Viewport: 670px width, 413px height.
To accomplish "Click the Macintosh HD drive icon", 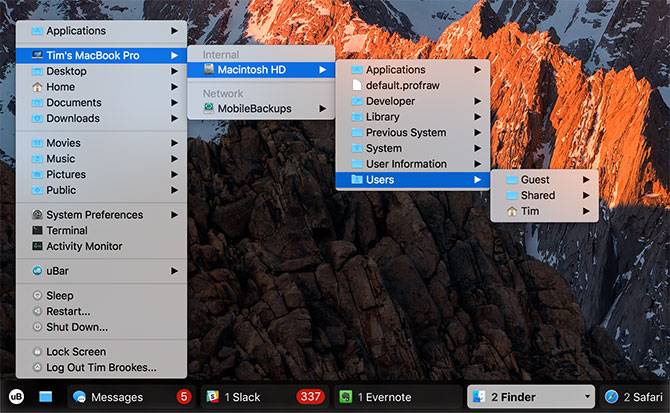I will pos(209,70).
